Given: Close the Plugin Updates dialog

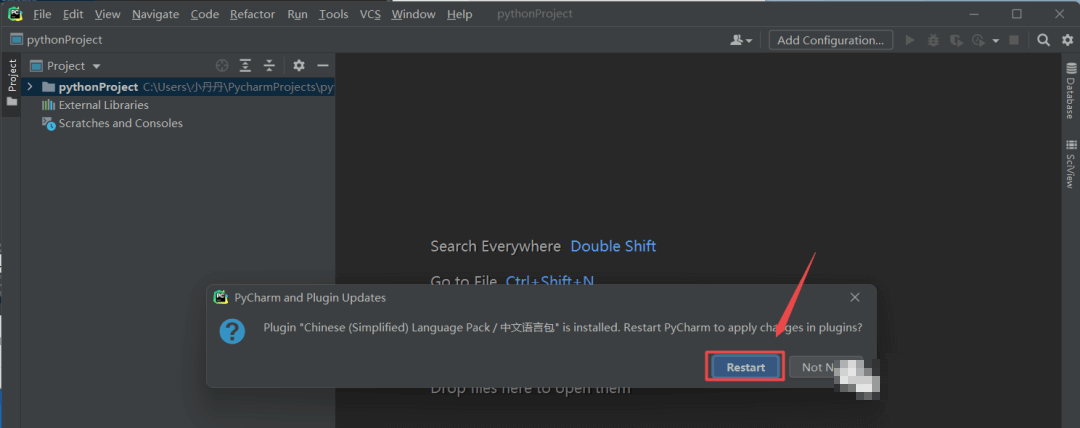Looking at the screenshot, I should (855, 297).
